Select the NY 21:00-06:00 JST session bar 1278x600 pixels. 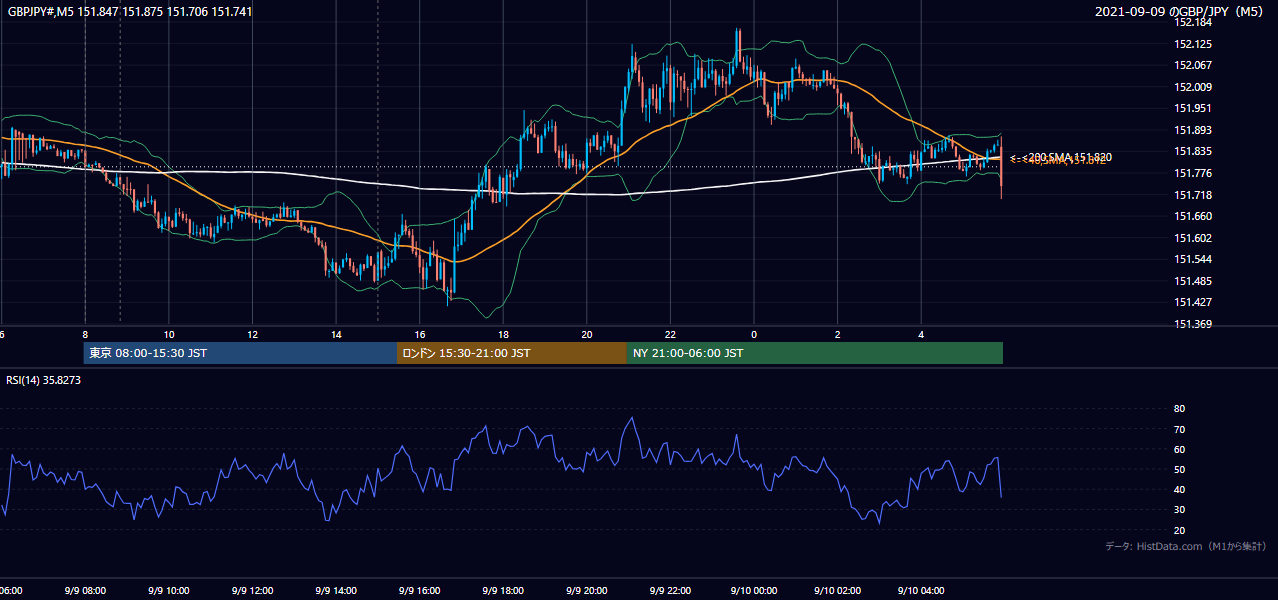tap(815, 353)
